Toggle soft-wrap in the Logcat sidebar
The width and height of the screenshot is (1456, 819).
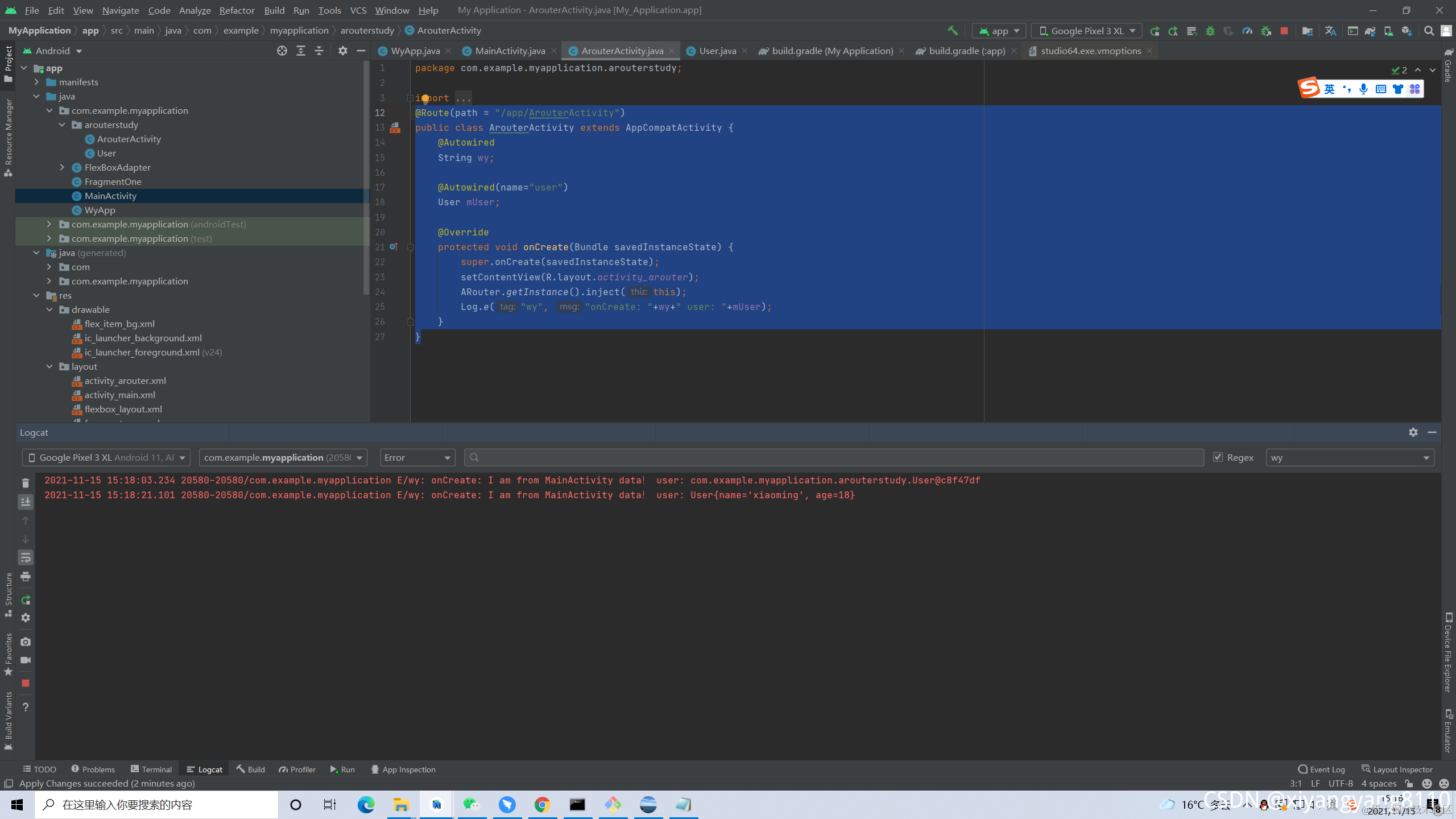26,558
